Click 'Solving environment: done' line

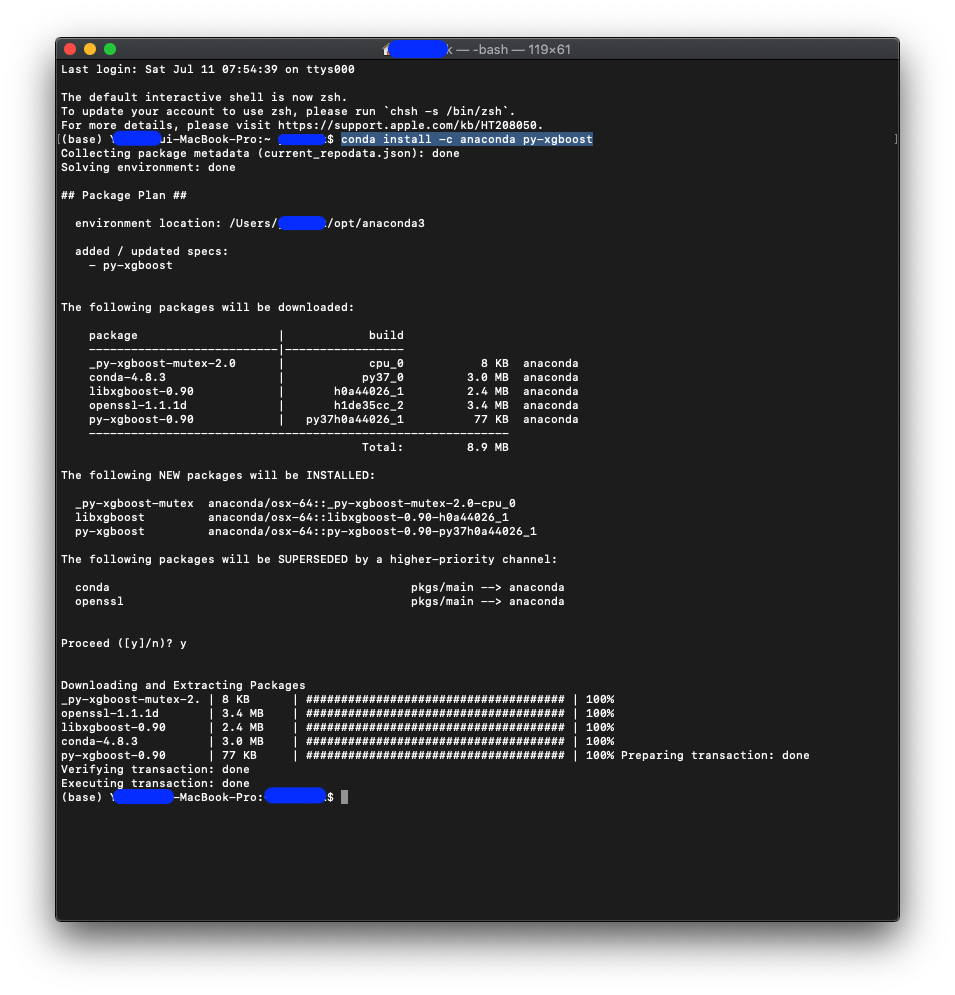148,167
